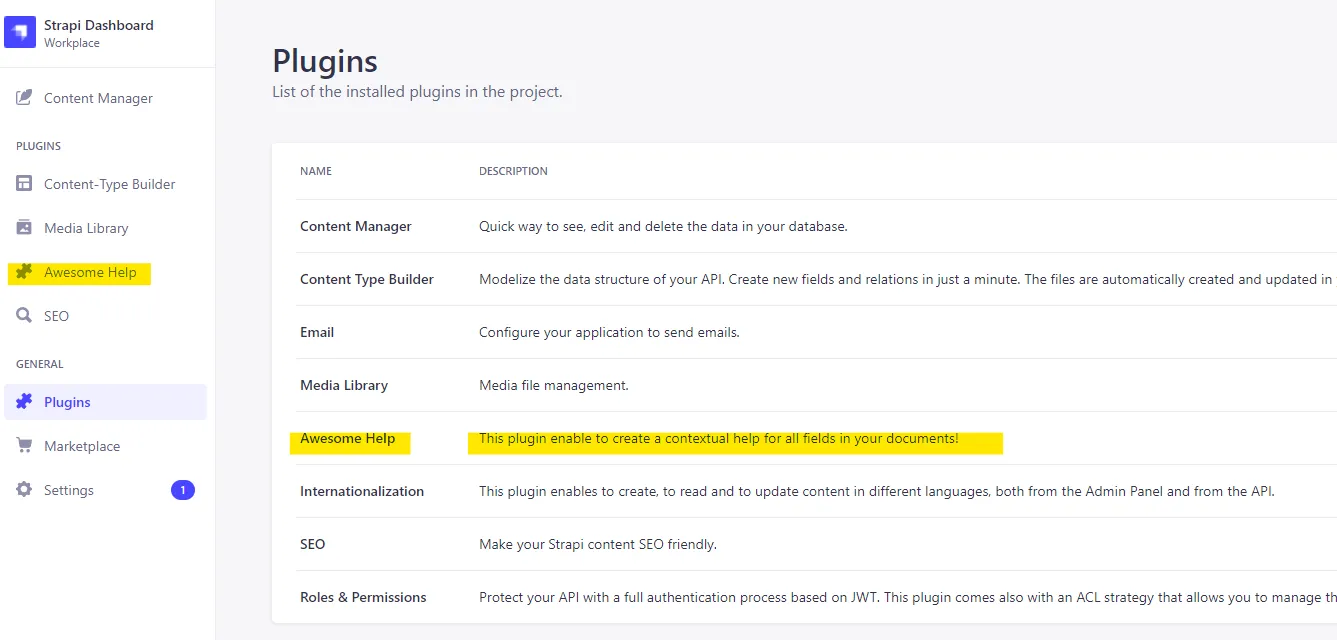Click the 'Protect your API' description
The image size is (1337, 640).
click(908, 597)
